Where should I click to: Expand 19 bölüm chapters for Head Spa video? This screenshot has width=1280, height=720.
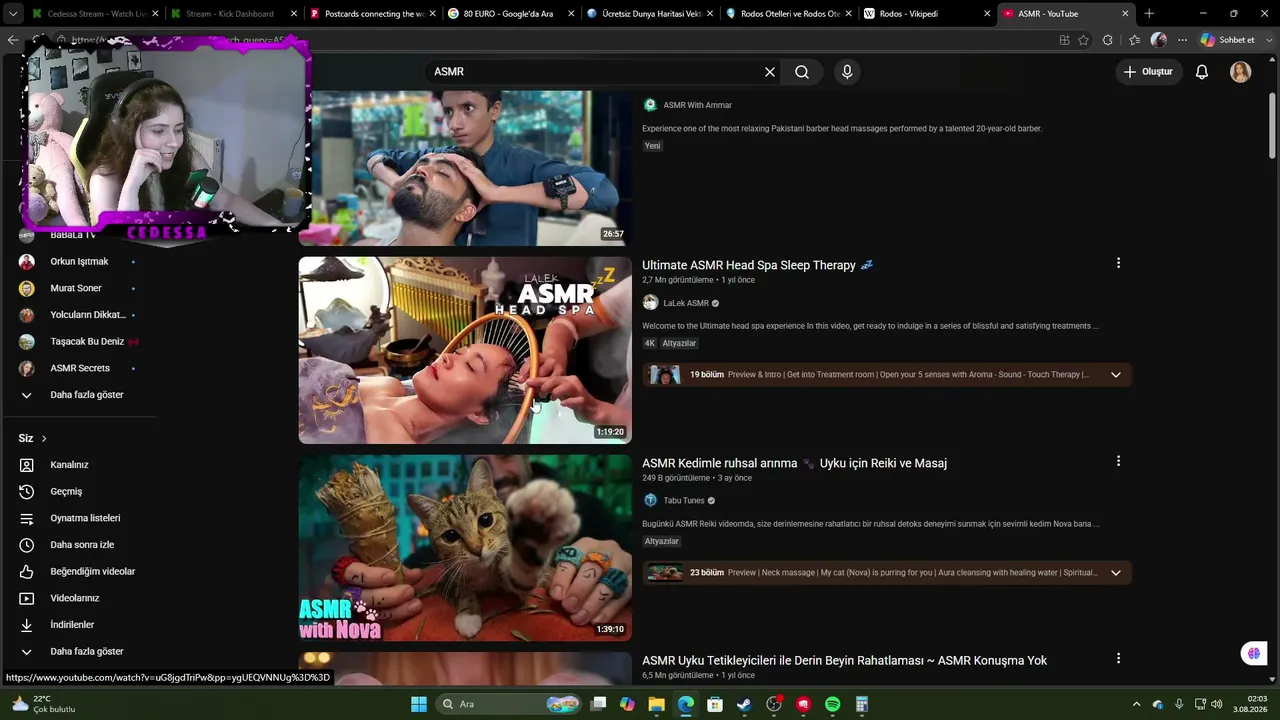click(1115, 375)
